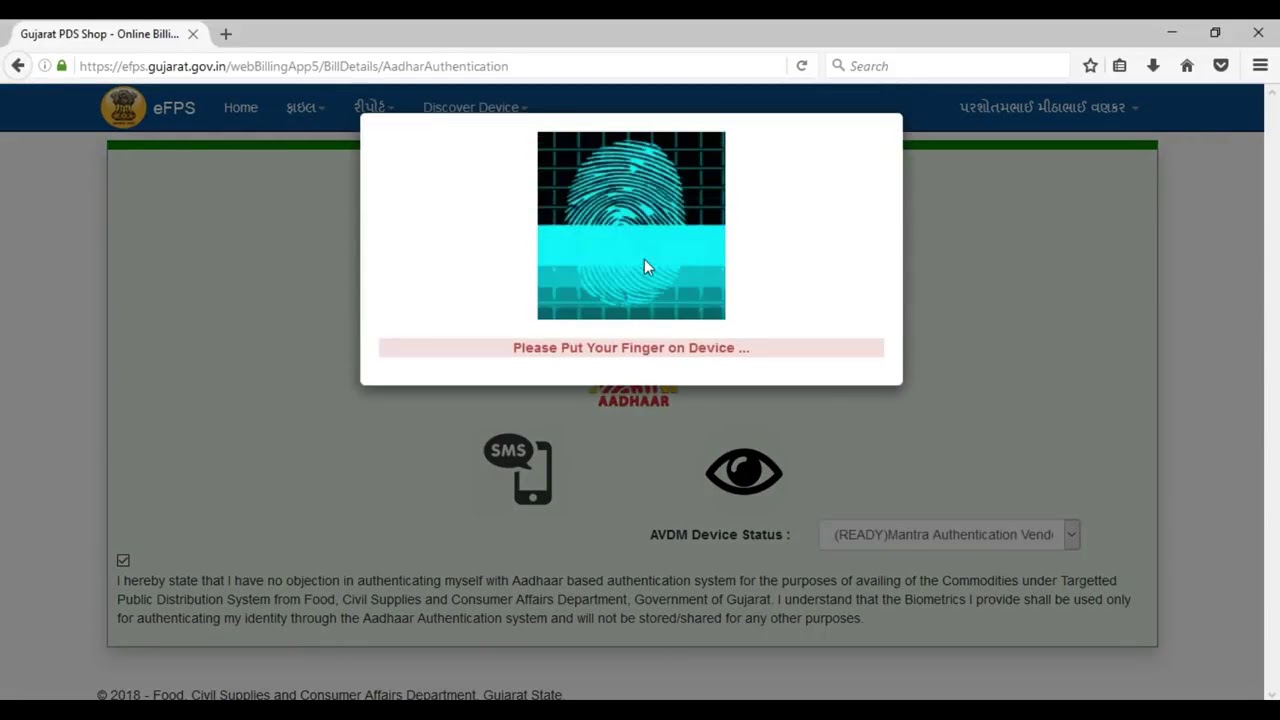The width and height of the screenshot is (1280, 720).
Task: Click the fingerprint scan image in dialog
Action: pyautogui.click(x=631, y=226)
